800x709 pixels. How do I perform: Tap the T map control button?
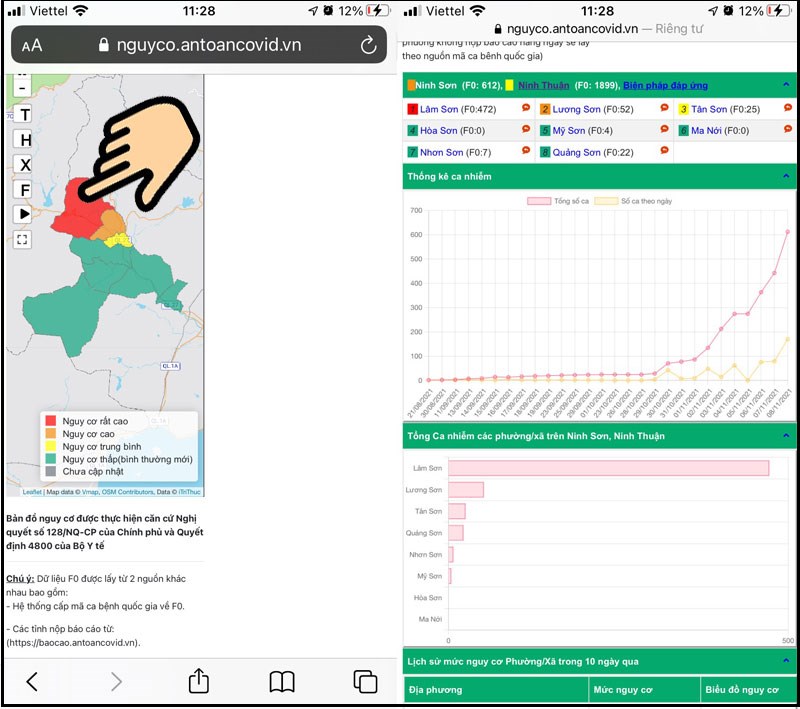tap(22, 114)
